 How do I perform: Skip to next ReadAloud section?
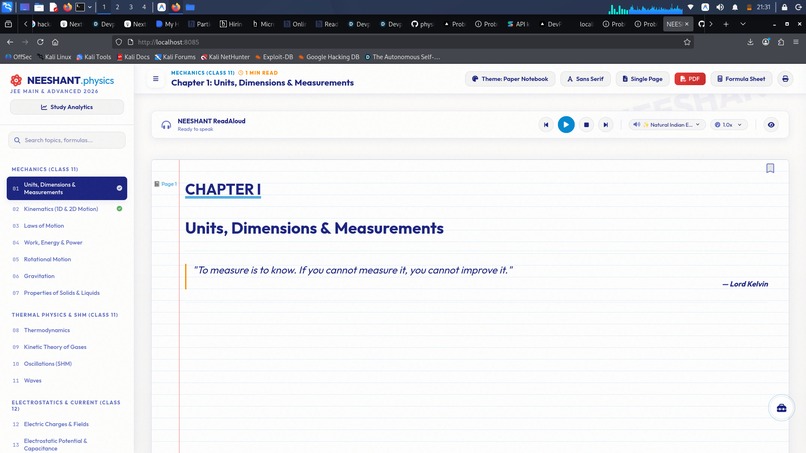pos(606,124)
